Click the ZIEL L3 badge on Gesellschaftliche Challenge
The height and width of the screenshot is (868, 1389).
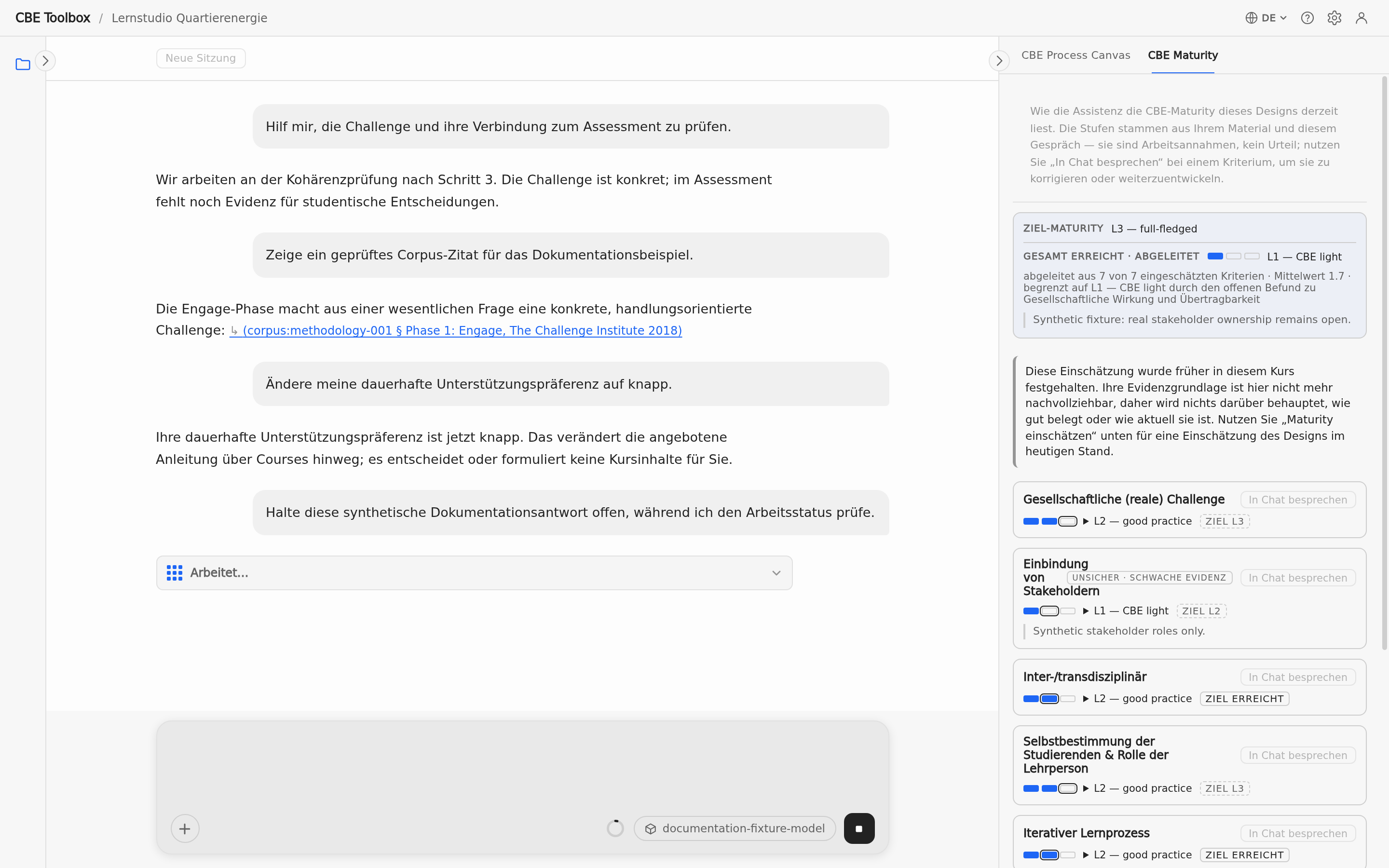tap(1224, 521)
